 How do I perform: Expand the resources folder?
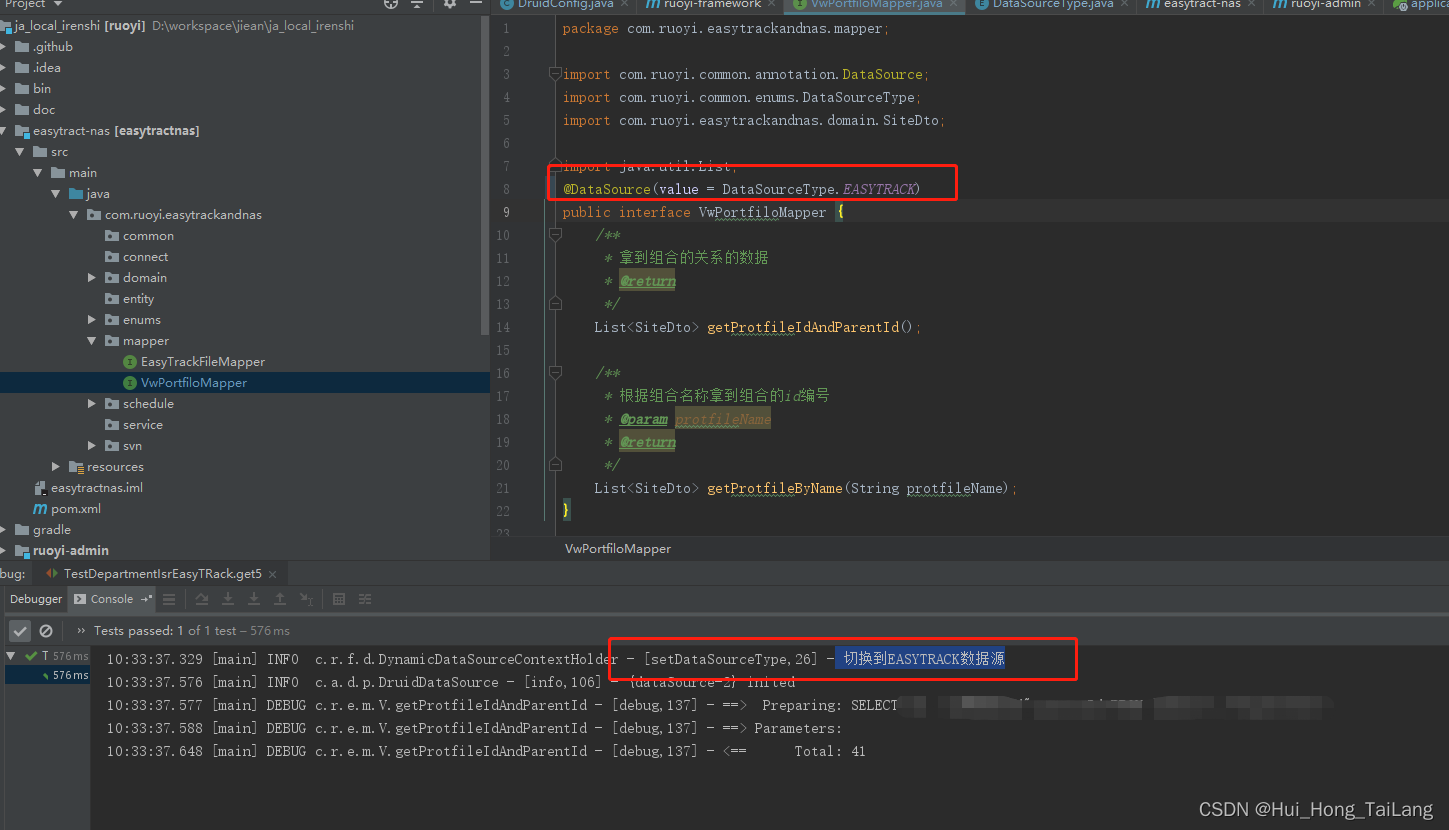point(56,467)
